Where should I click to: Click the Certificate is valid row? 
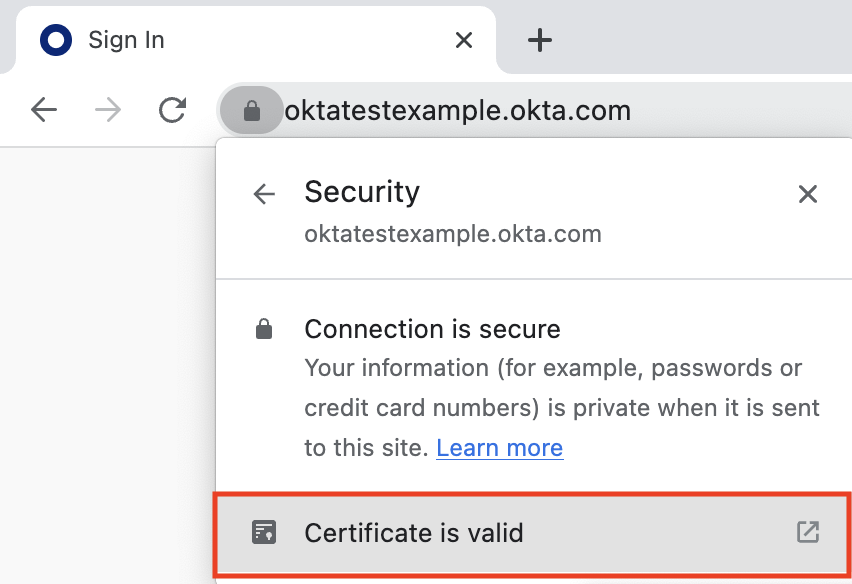pyautogui.click(x=414, y=532)
